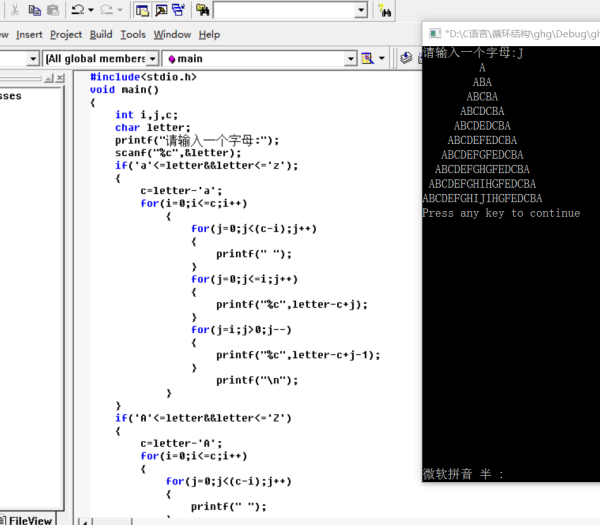Click the scanf("%c",&letter); line
The image size is (600, 525).
click(178, 153)
